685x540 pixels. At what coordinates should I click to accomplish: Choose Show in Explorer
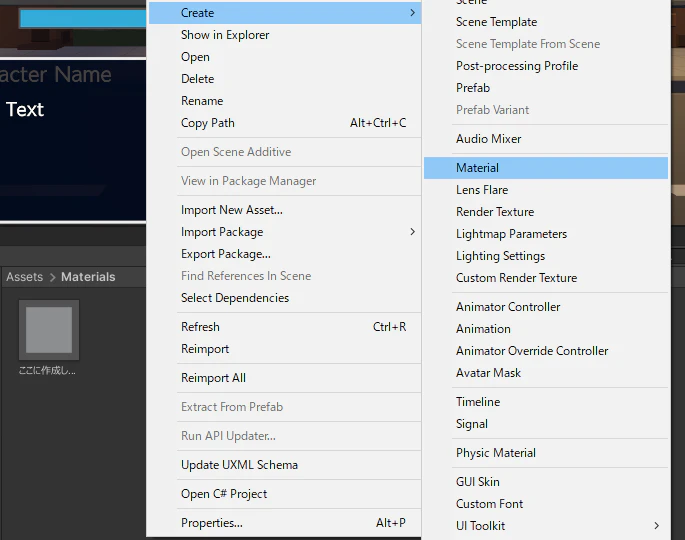pos(284,35)
